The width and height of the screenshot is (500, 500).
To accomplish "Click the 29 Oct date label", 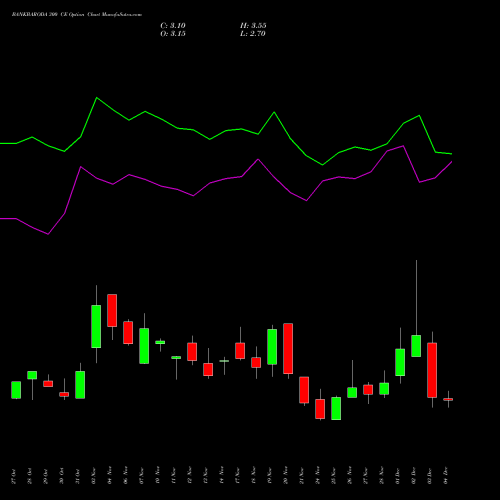I will click(46, 476).
